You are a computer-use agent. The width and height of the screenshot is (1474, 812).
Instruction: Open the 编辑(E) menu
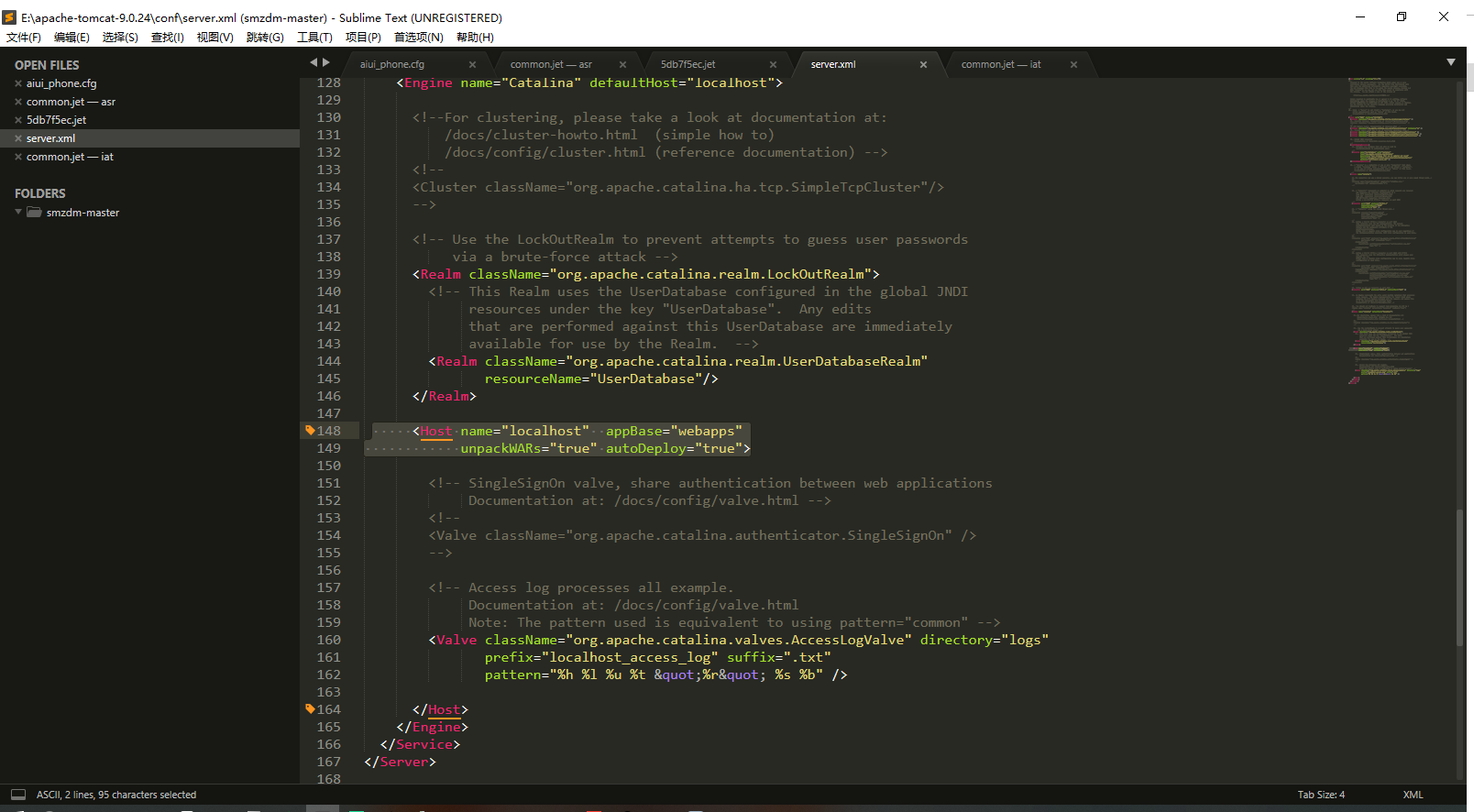click(x=71, y=38)
